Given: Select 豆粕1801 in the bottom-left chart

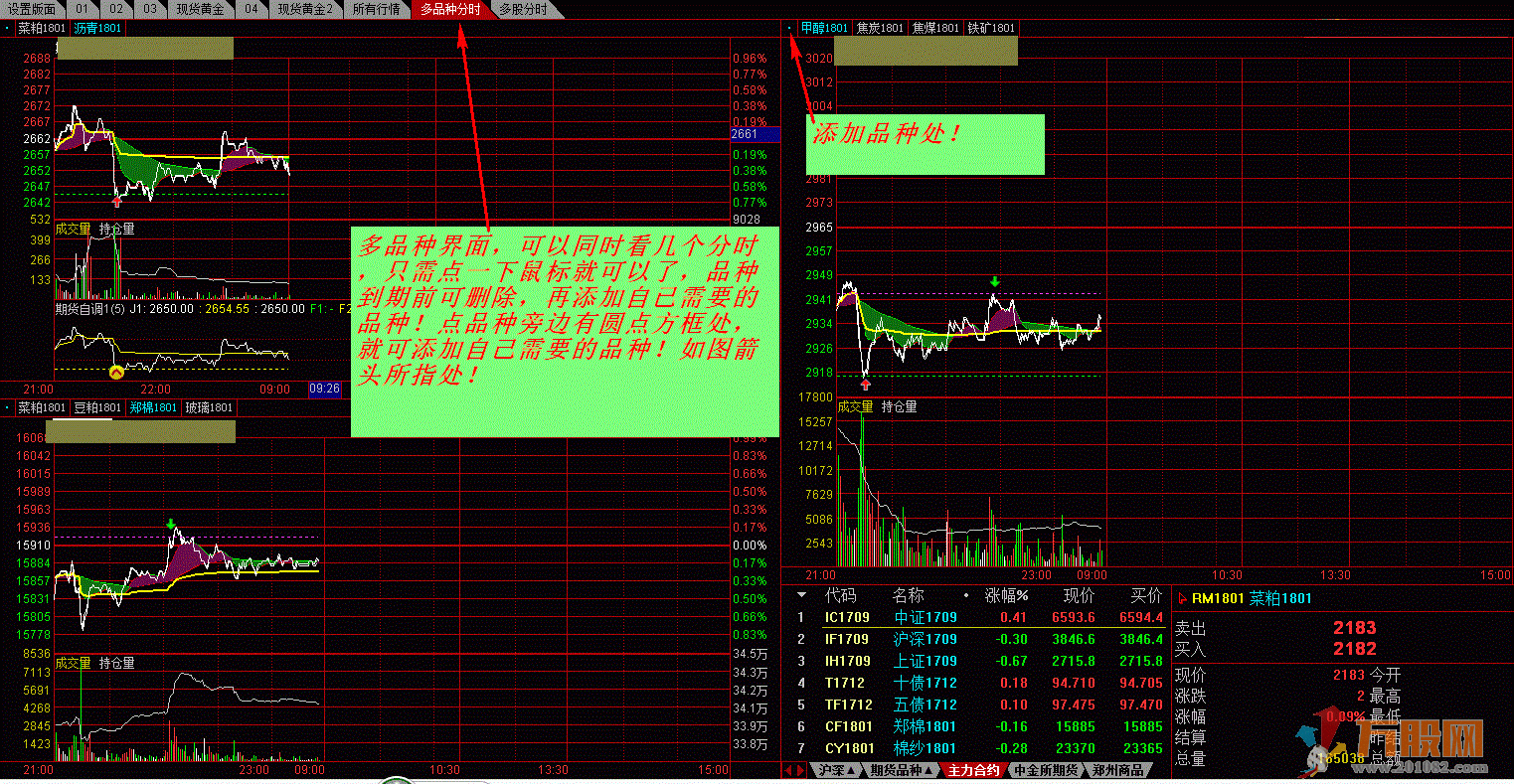Looking at the screenshot, I should [97, 407].
